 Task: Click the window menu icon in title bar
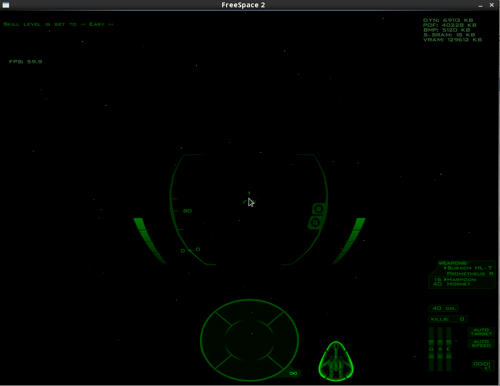[x=5, y=5]
